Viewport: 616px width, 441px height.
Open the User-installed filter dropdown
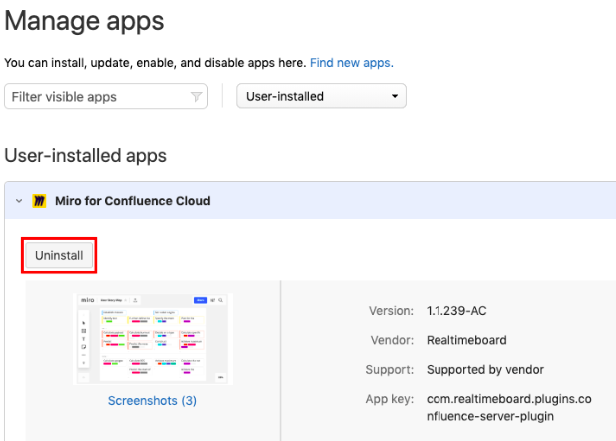pos(320,97)
